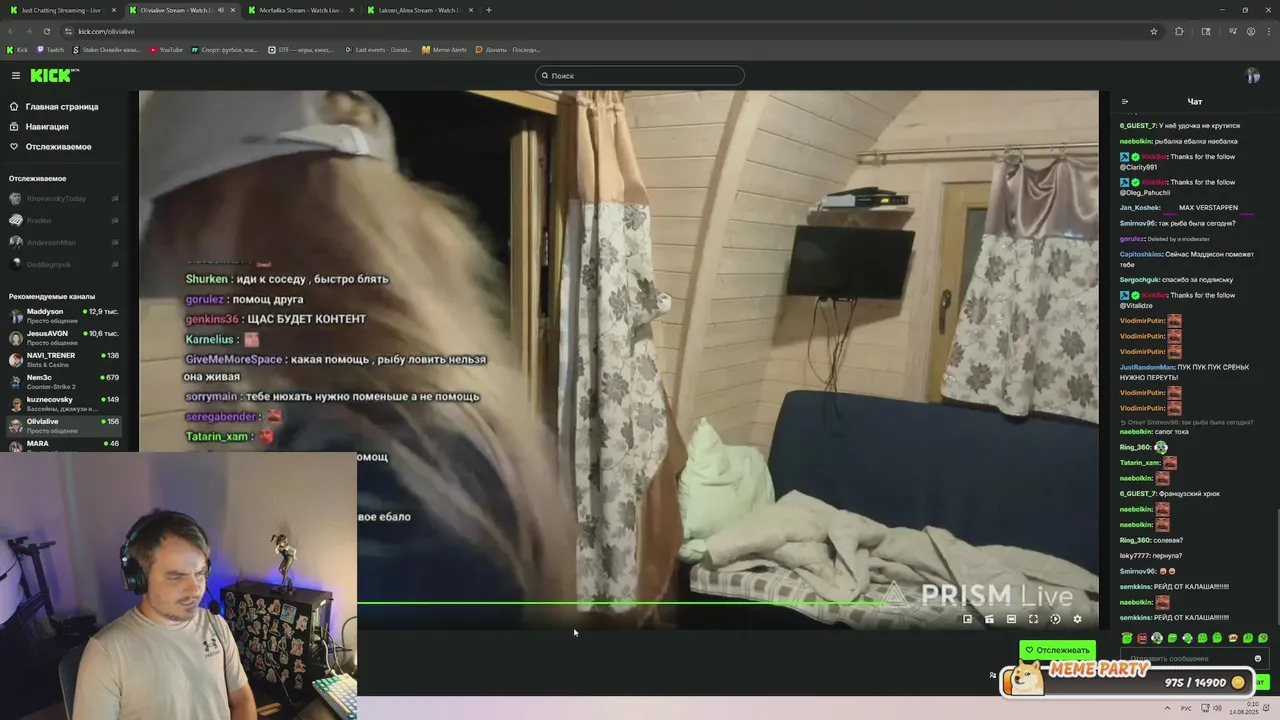Open Meme Alerts bookmark

click(444, 49)
